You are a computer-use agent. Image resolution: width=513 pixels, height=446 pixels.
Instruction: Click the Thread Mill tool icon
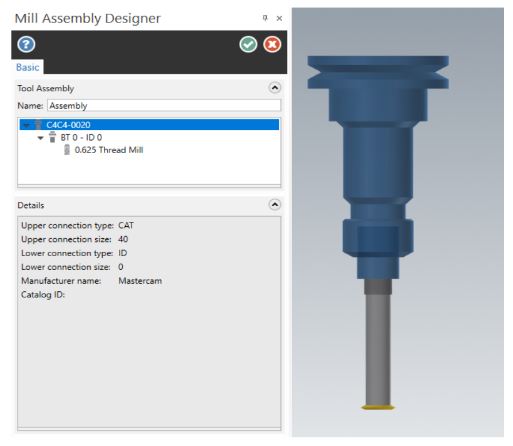point(67,150)
